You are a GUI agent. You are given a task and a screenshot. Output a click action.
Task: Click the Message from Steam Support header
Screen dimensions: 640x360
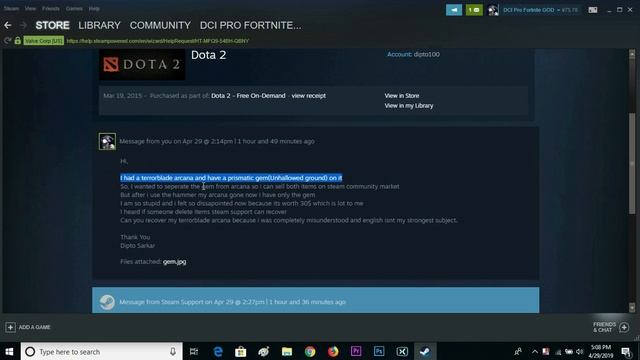coord(316,300)
